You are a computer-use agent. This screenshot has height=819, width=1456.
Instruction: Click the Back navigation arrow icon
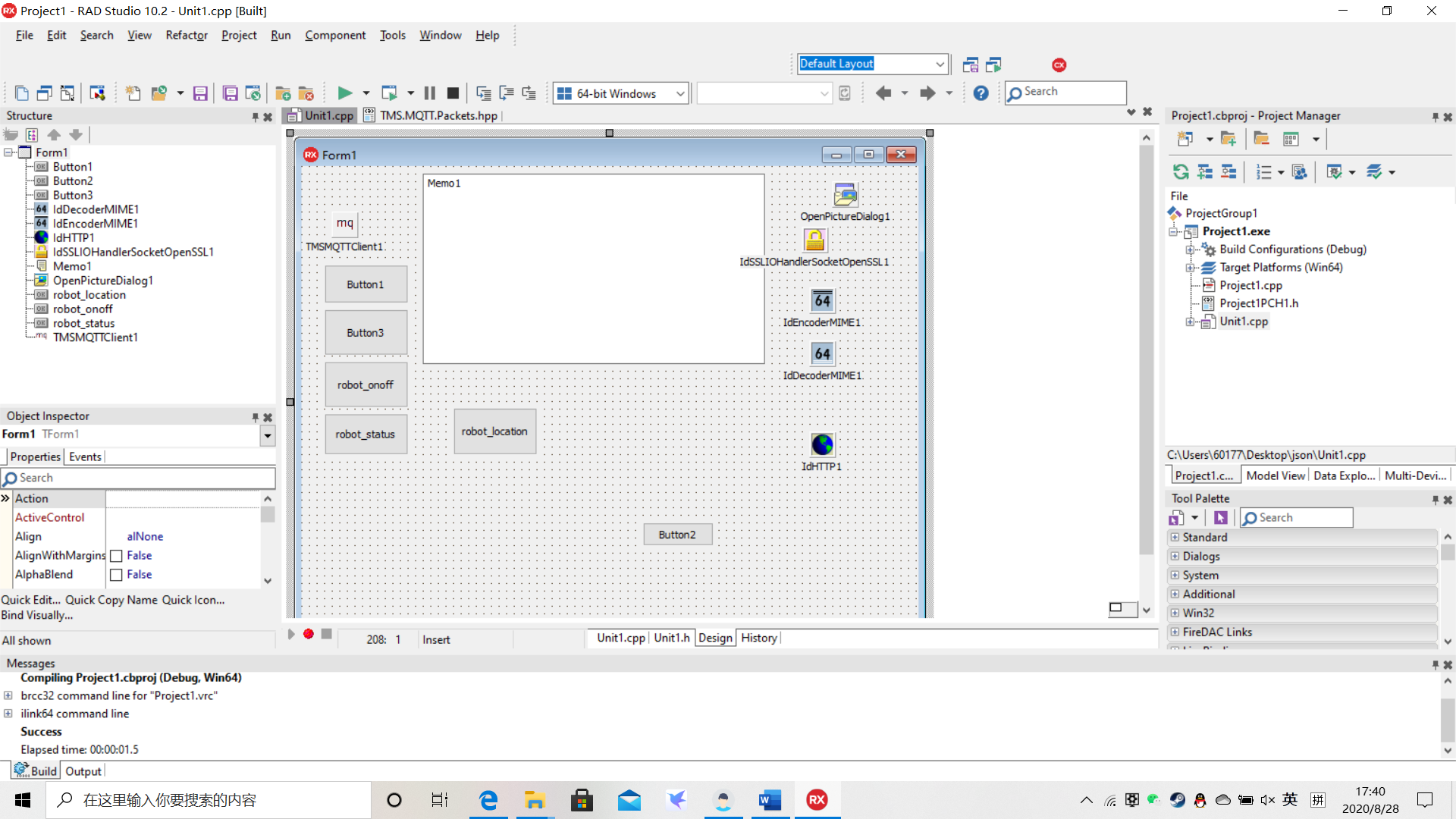(883, 93)
